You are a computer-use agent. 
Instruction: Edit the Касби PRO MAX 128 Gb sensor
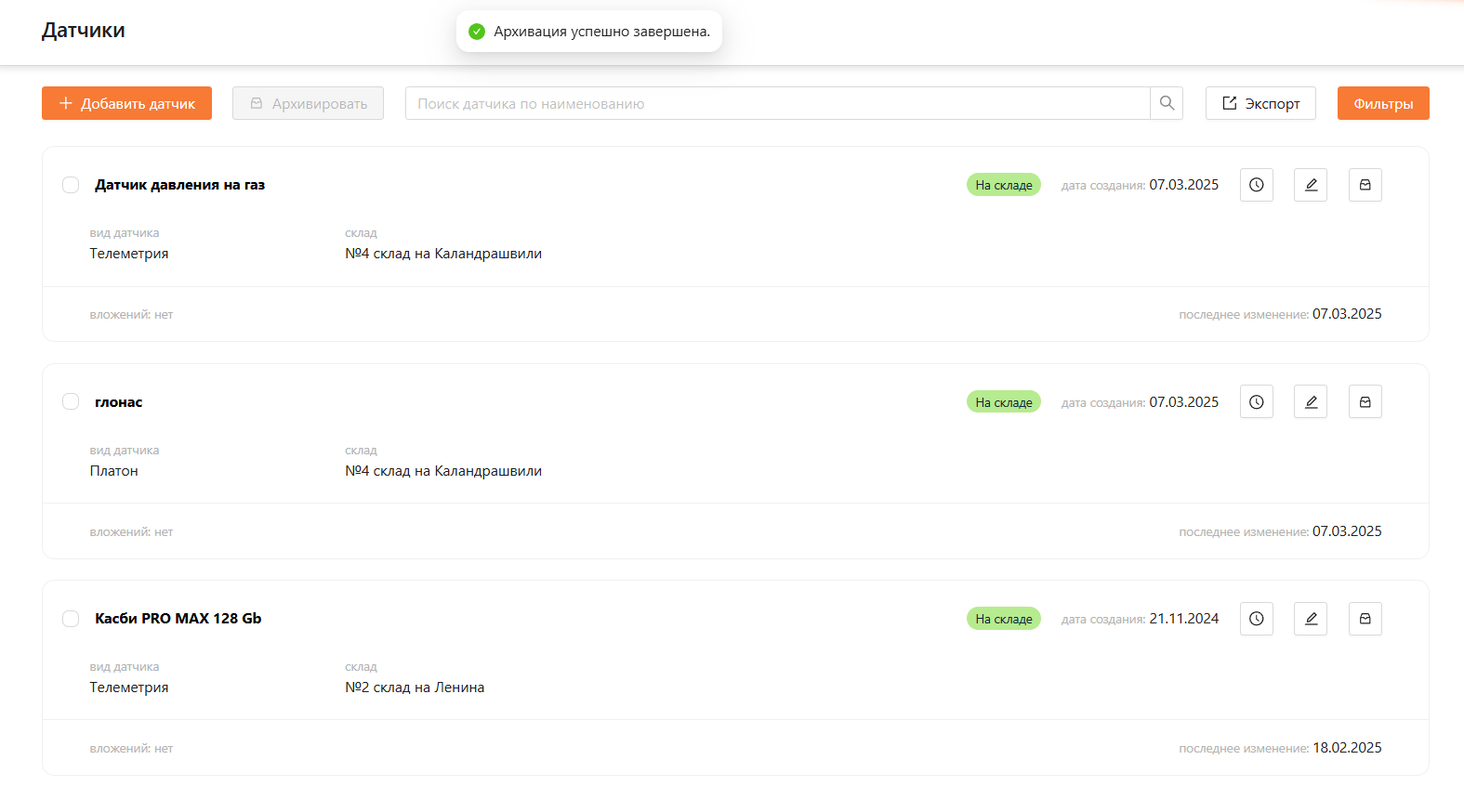(1310, 619)
